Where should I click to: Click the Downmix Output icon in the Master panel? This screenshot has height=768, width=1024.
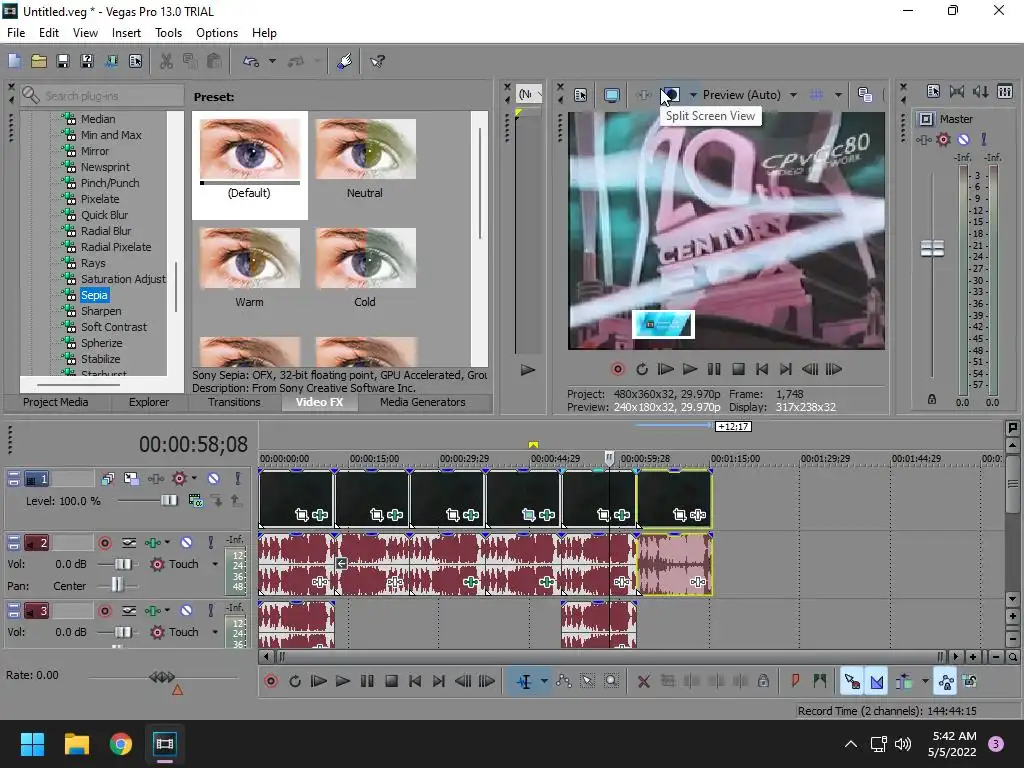(957, 91)
